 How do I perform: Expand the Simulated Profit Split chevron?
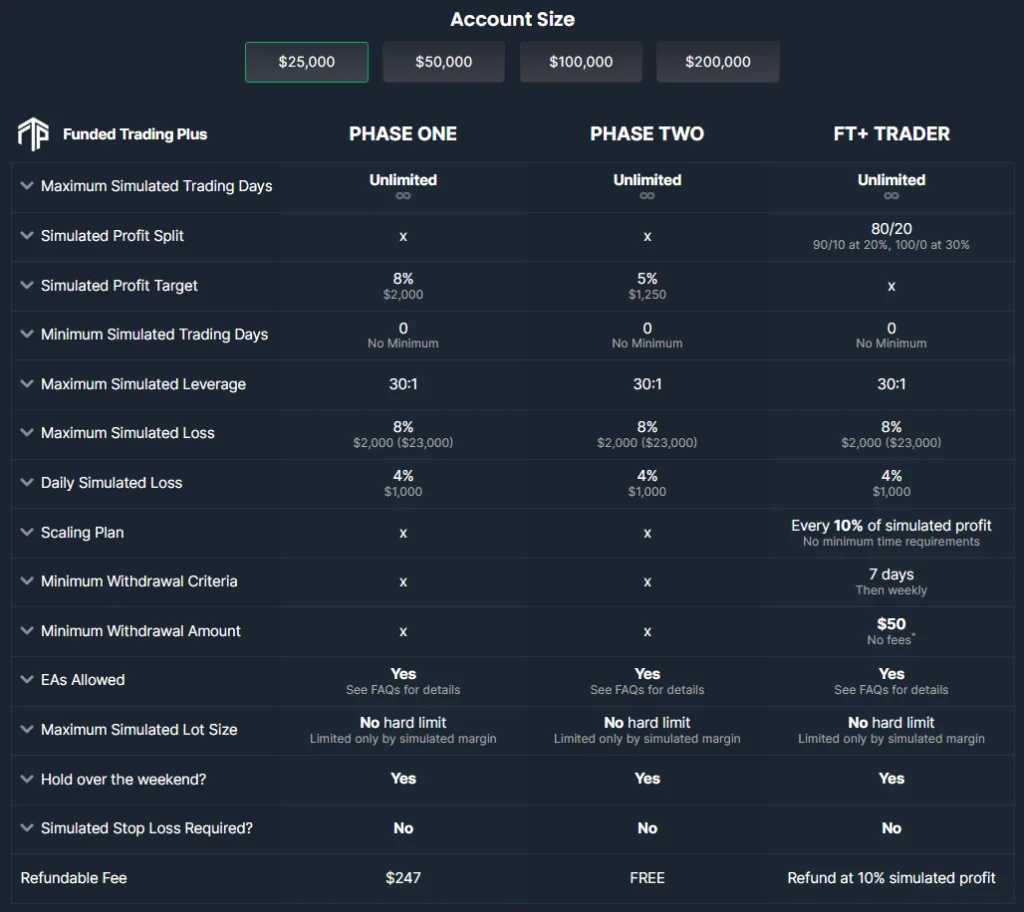coord(27,235)
